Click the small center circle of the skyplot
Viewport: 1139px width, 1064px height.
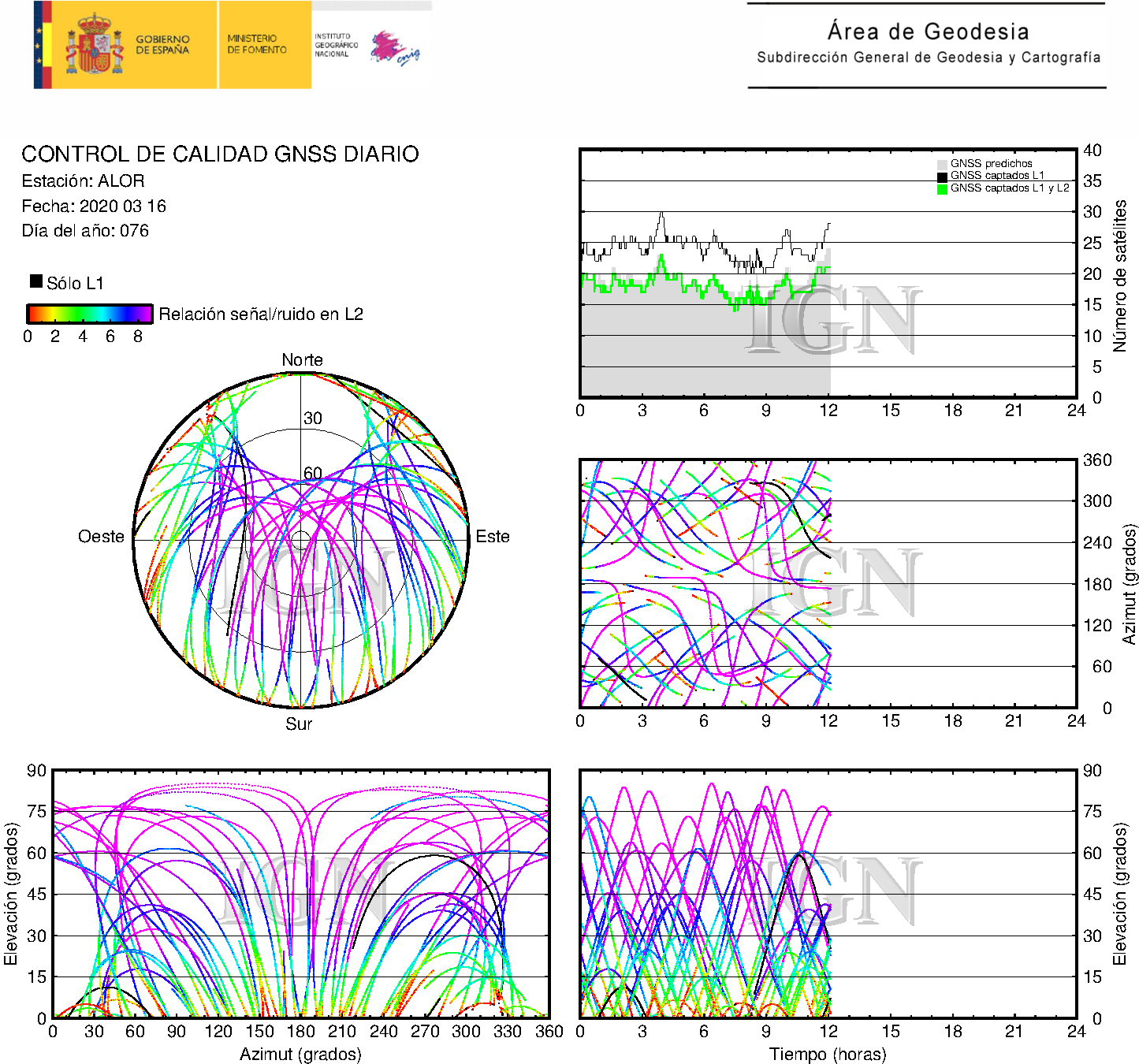tap(301, 540)
